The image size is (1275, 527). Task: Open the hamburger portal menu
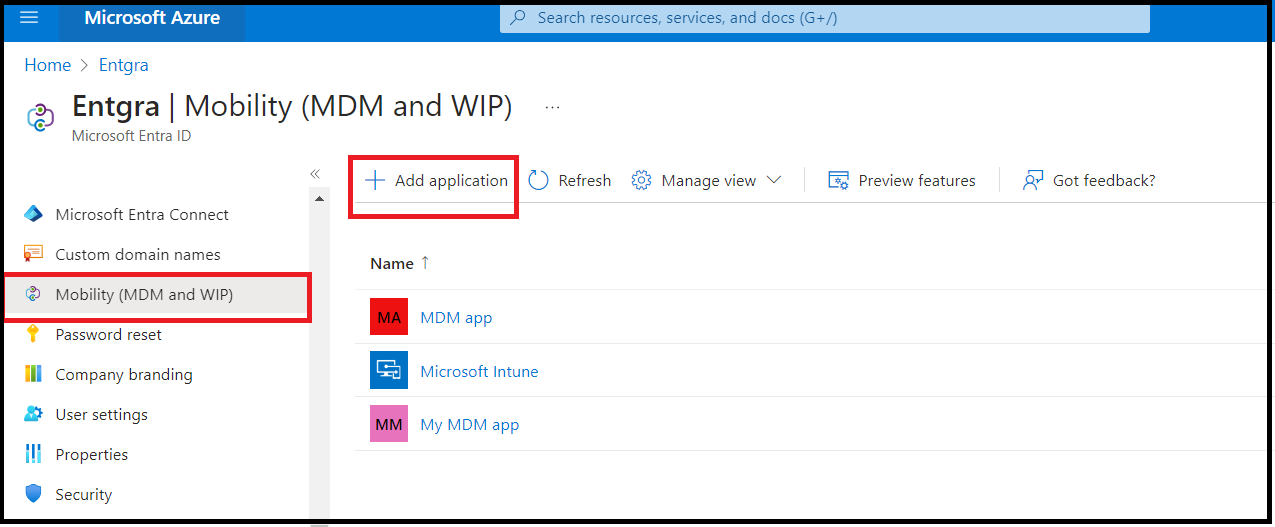pos(29,18)
